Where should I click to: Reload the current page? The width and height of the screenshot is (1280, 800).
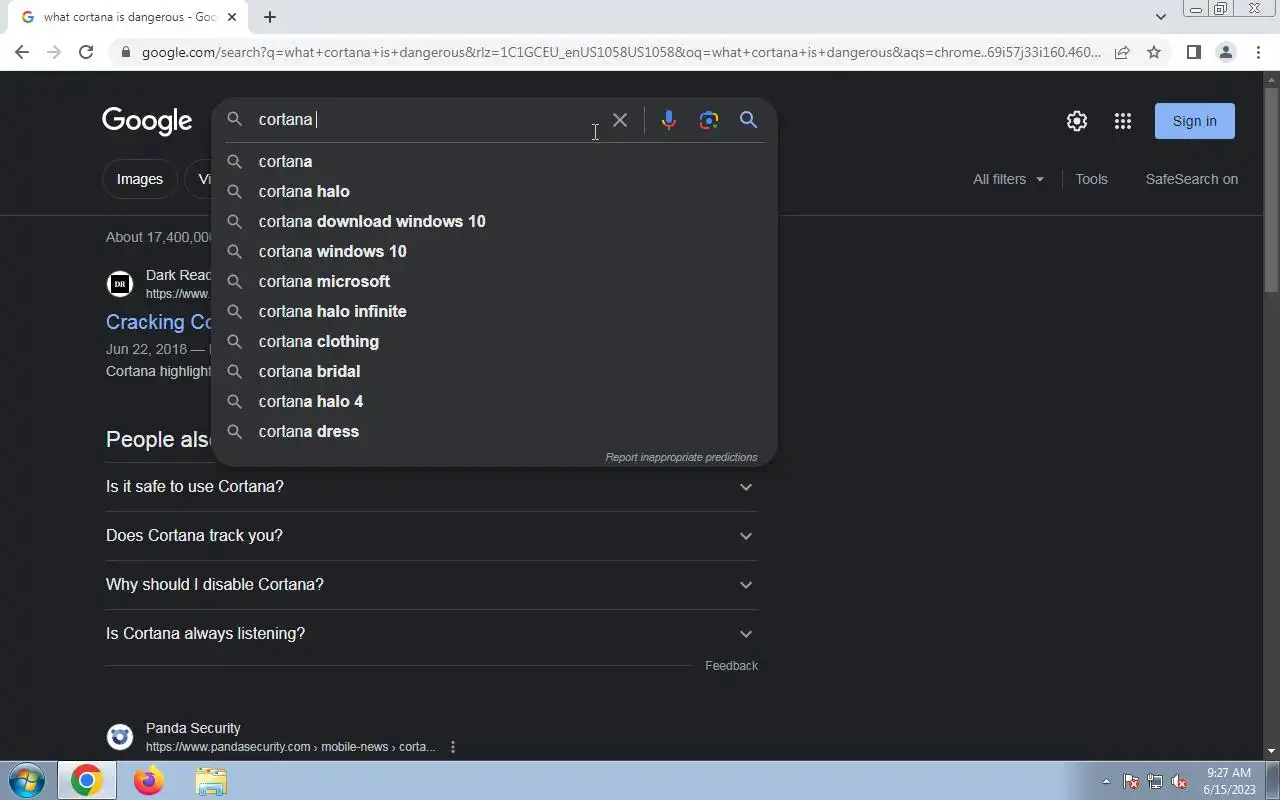pyautogui.click(x=86, y=52)
